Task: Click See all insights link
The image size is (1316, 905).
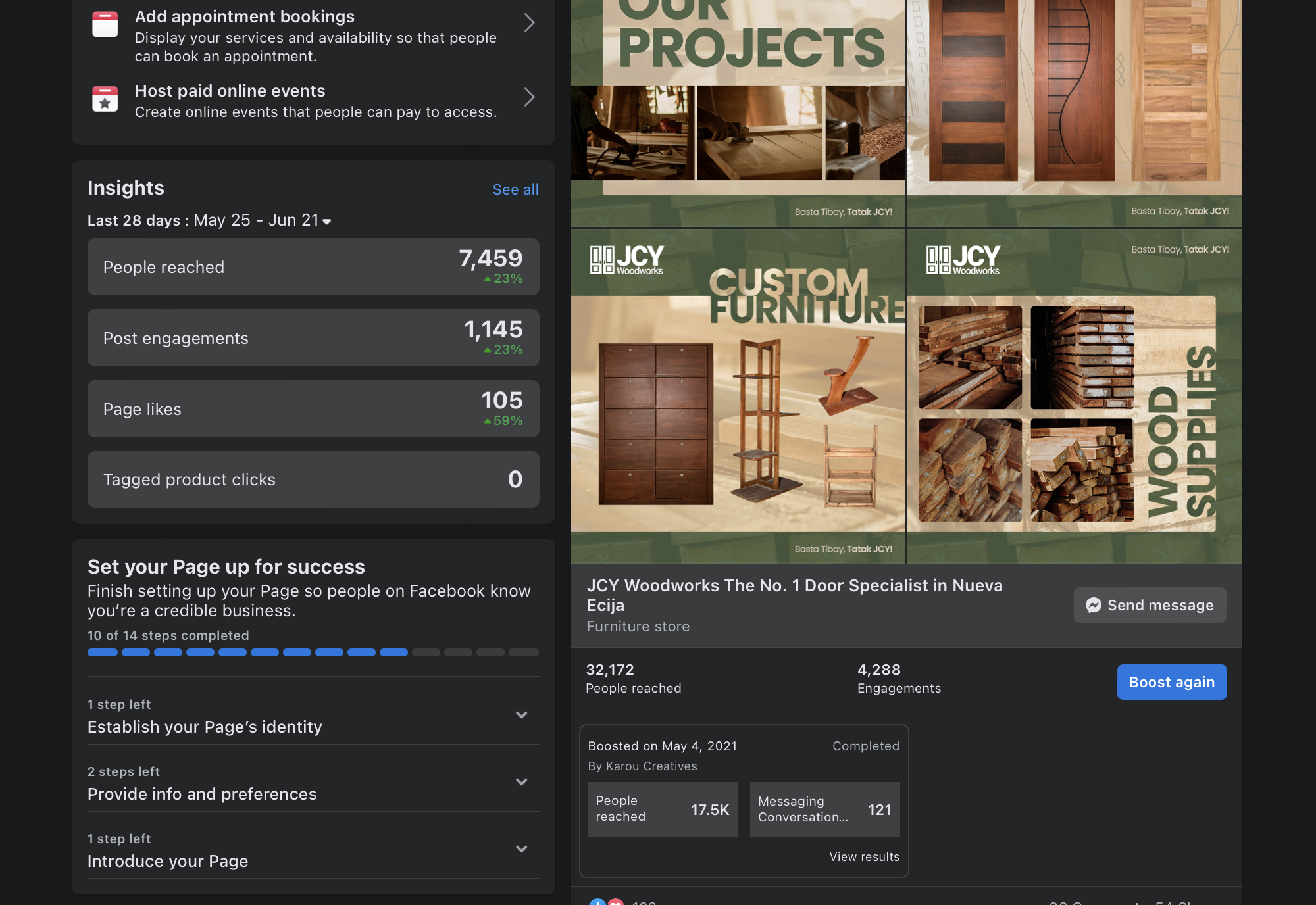Action: pyautogui.click(x=515, y=189)
